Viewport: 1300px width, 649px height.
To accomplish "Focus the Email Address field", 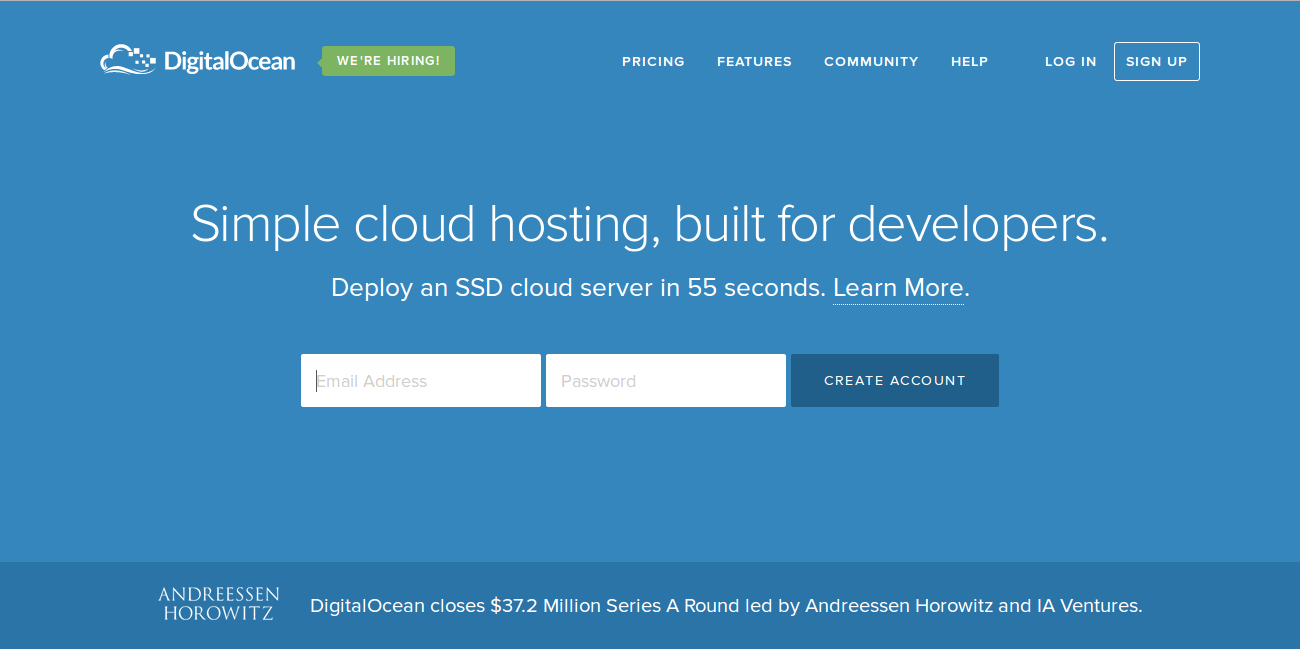I will coord(421,380).
